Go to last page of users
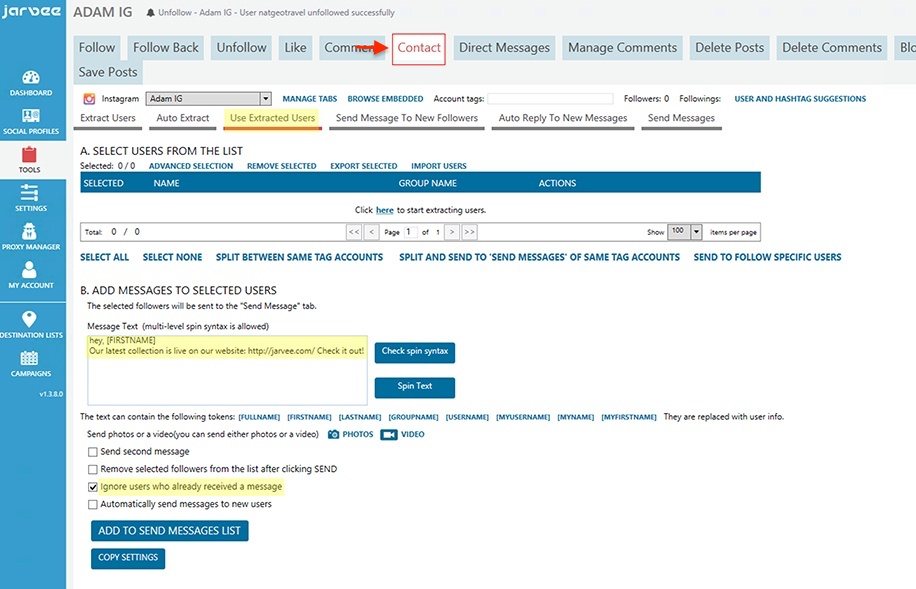This screenshot has width=916, height=589. click(x=469, y=232)
